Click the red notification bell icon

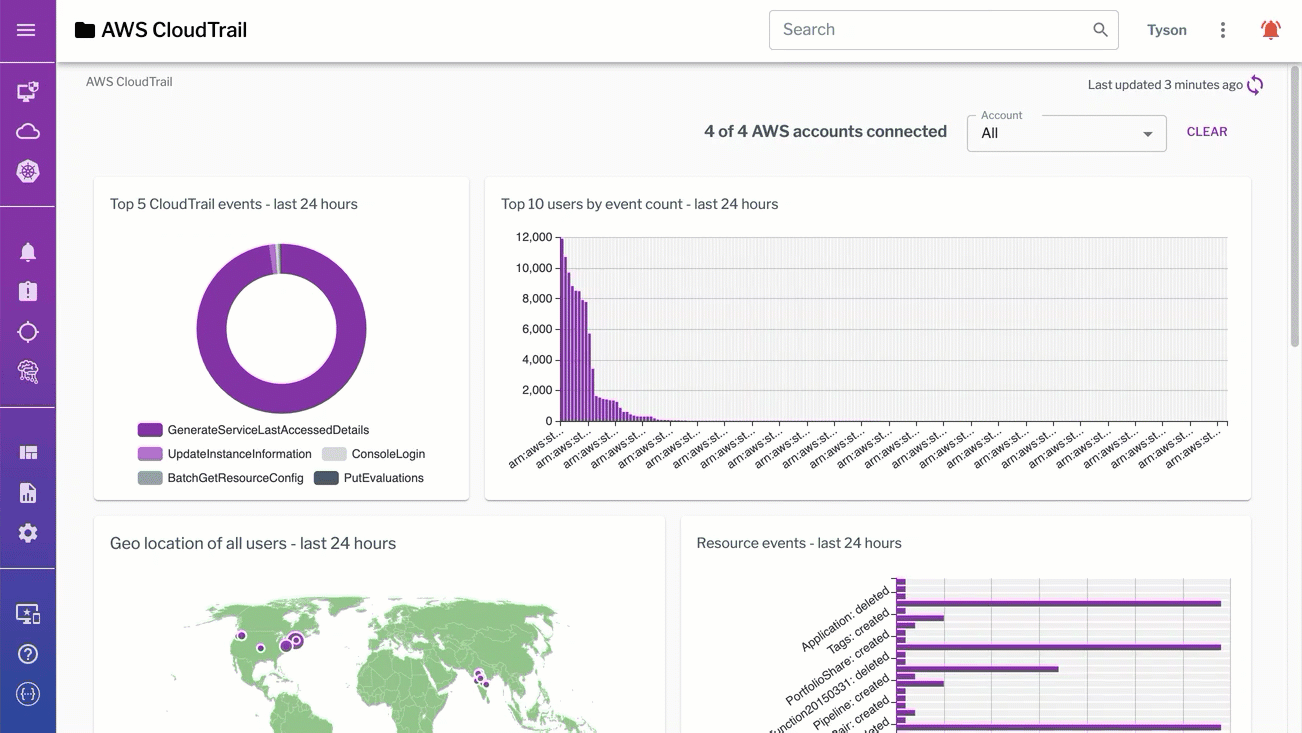point(1270,30)
